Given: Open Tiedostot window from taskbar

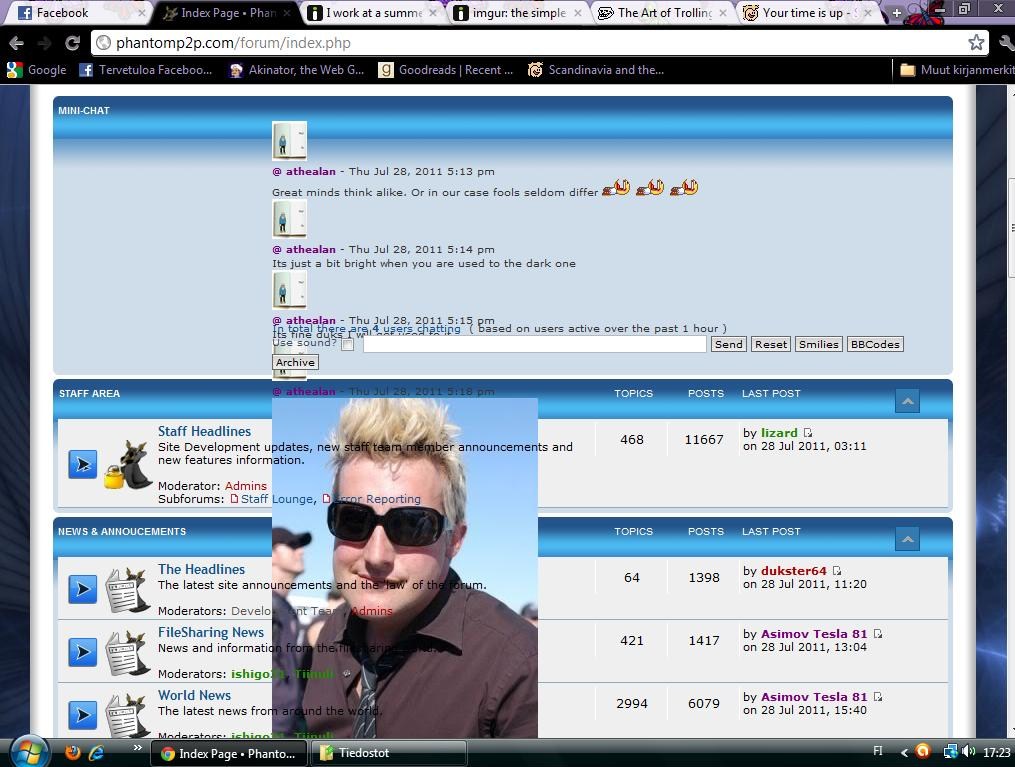Looking at the screenshot, I should 388,753.
